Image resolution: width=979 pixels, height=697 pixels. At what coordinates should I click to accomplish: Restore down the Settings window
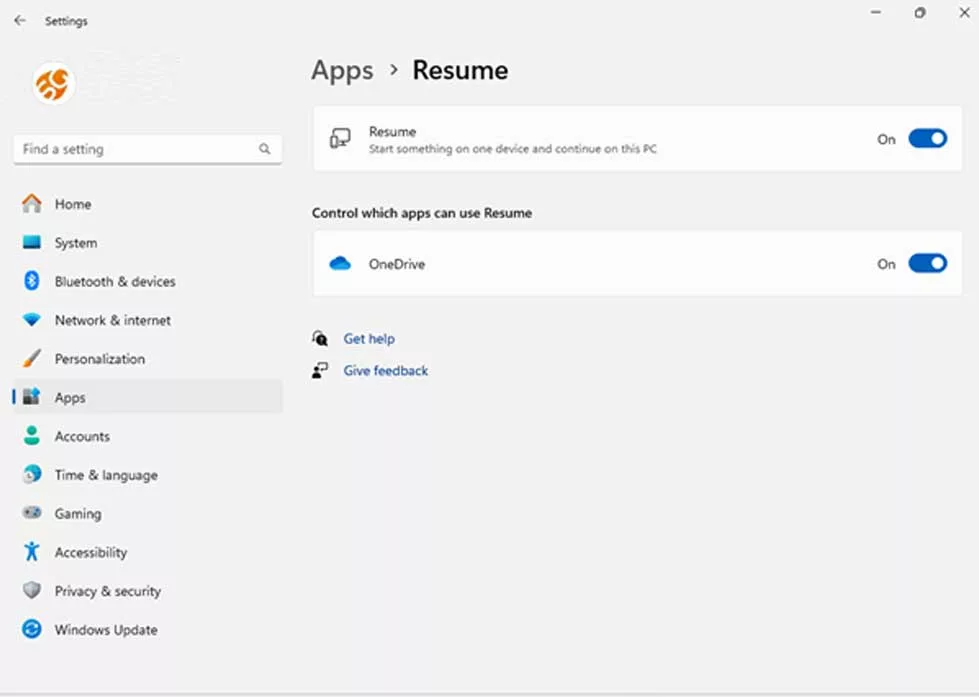tap(920, 12)
